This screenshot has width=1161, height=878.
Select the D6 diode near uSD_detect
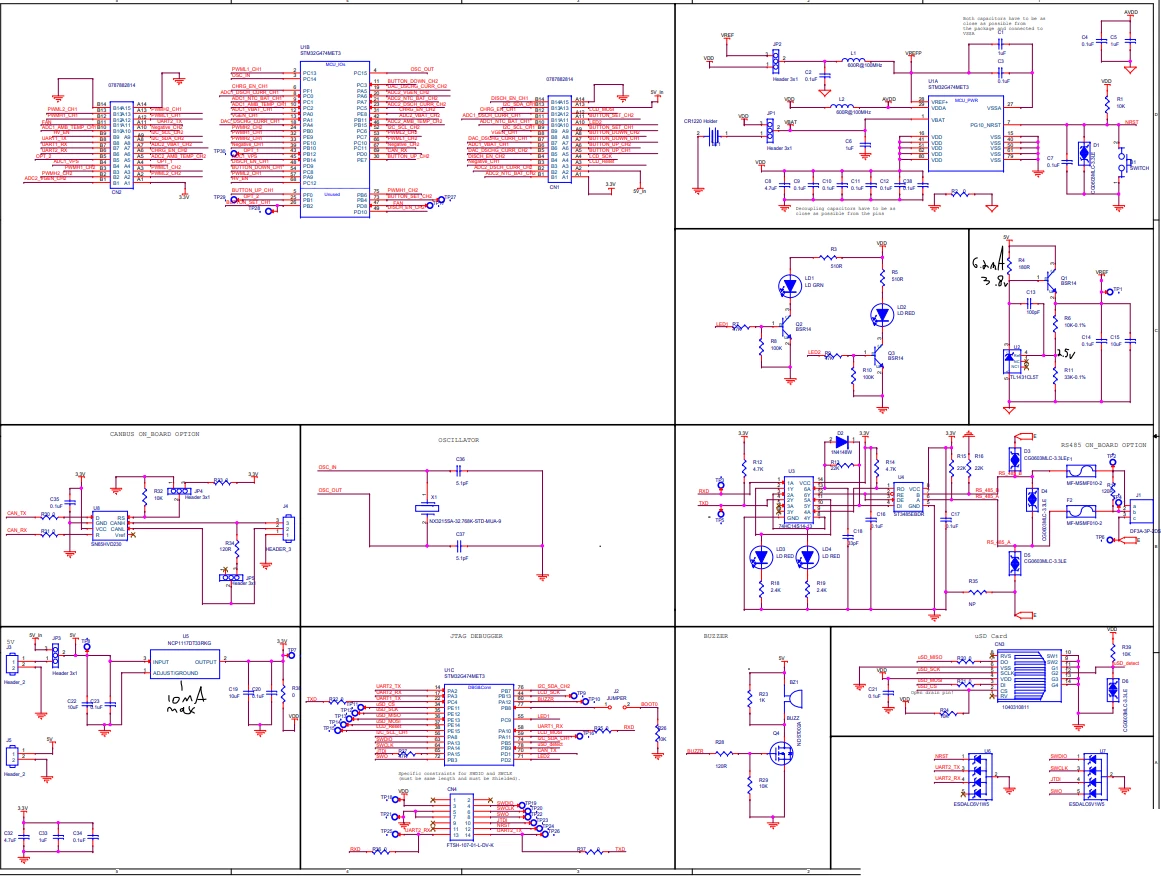click(1112, 689)
